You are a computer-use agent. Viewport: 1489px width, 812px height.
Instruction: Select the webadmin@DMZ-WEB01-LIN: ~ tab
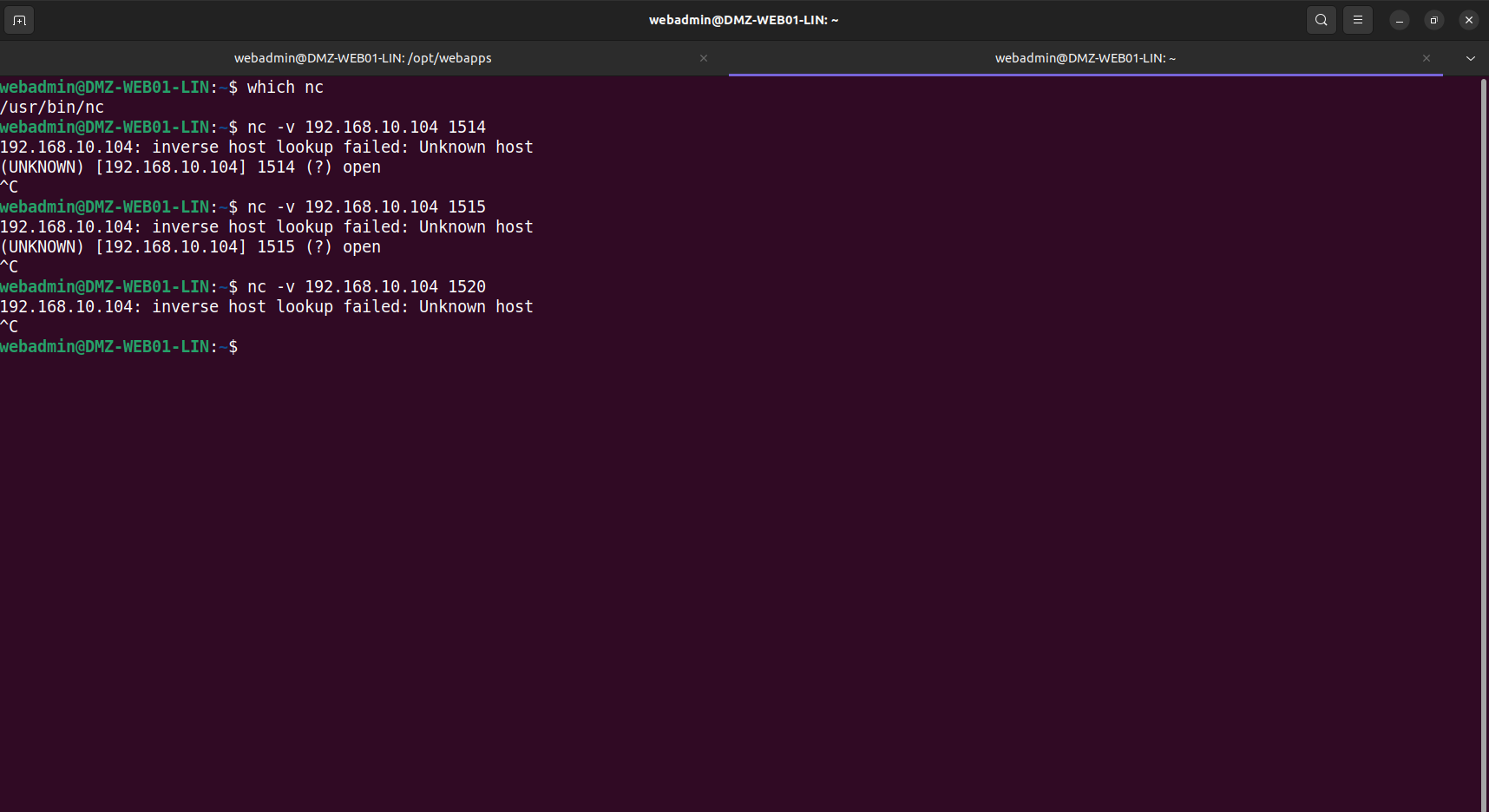click(1086, 58)
